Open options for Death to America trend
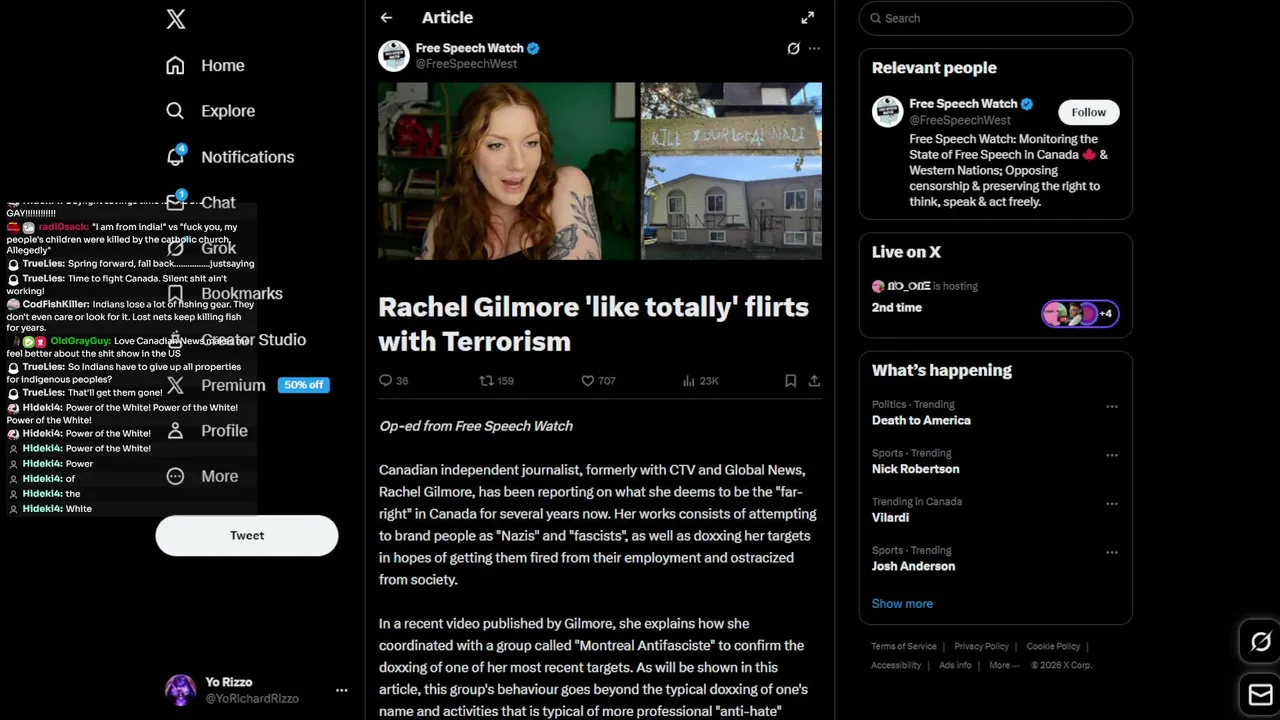The height and width of the screenshot is (720, 1280). click(1112, 407)
